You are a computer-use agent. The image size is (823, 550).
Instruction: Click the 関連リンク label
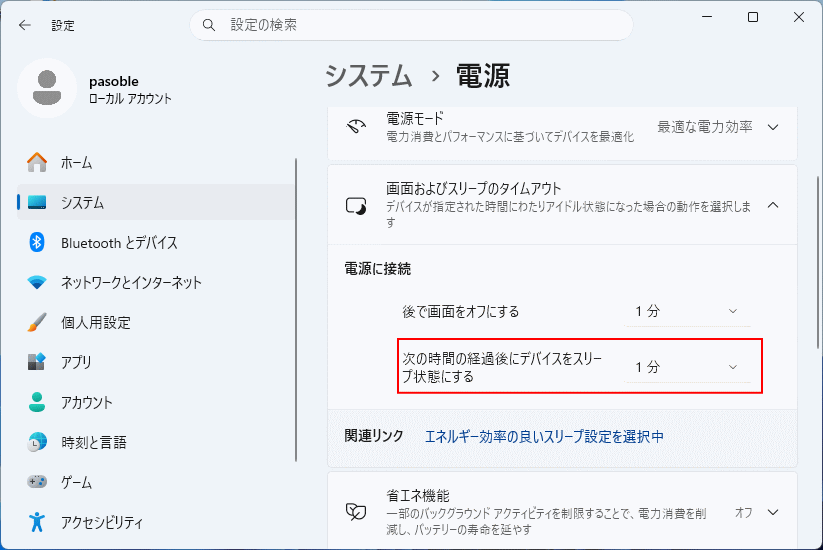click(x=374, y=436)
